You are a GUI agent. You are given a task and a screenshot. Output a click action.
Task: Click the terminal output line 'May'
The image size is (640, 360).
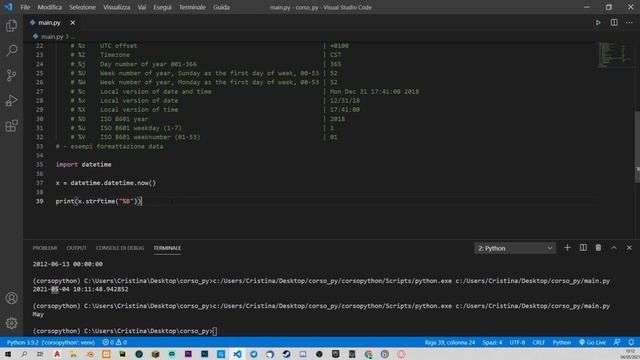pos(38,315)
